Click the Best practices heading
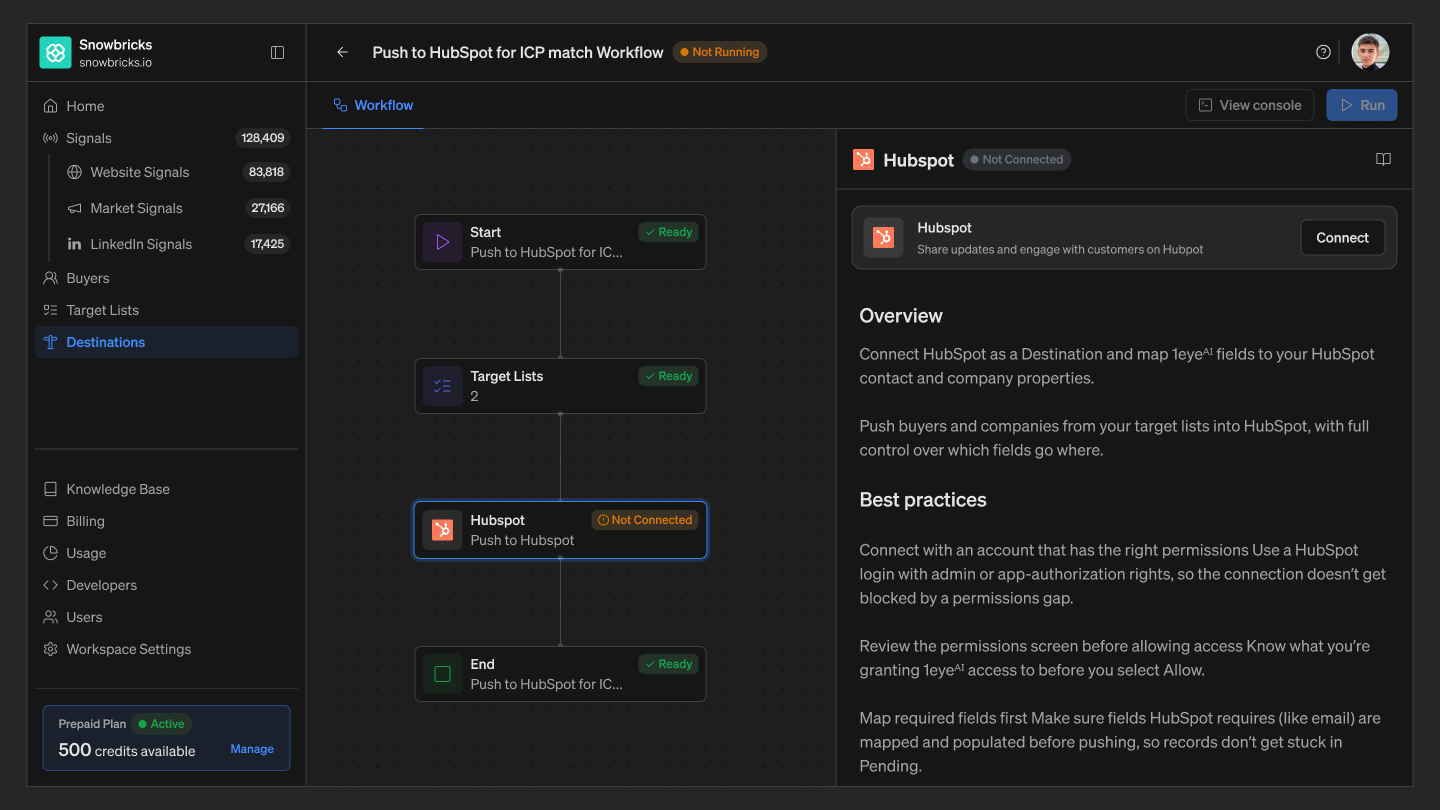 coord(923,500)
